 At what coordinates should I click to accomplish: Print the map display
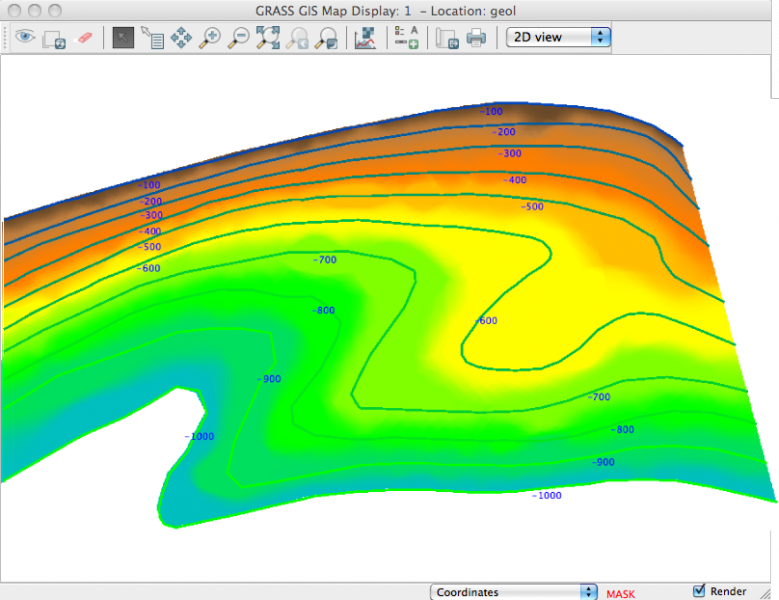(x=476, y=38)
